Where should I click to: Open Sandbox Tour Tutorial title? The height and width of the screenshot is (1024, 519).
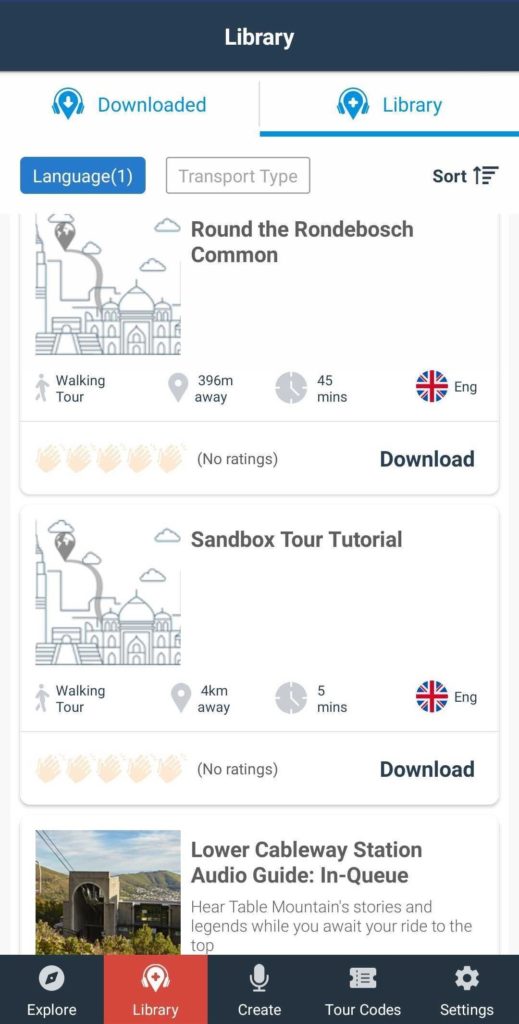coord(296,539)
